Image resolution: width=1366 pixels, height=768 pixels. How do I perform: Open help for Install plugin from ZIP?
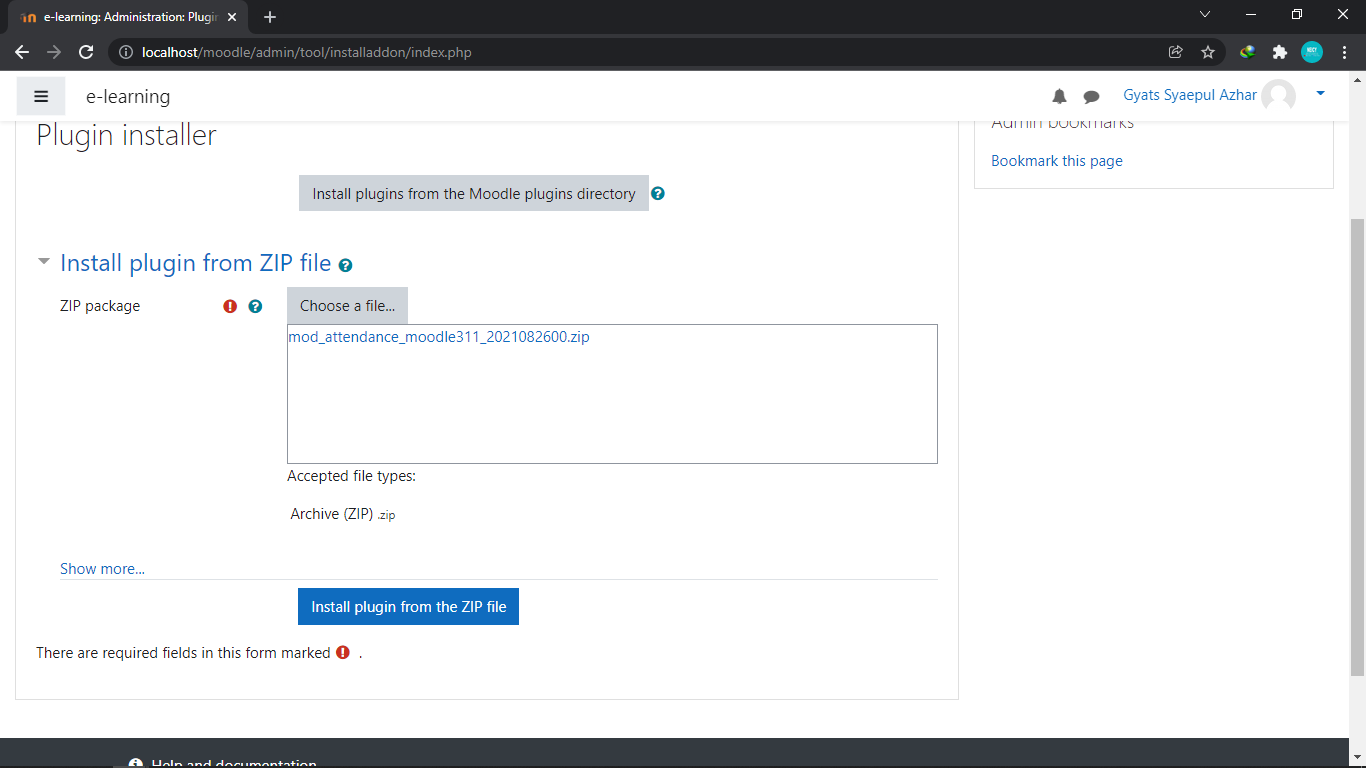click(x=345, y=265)
